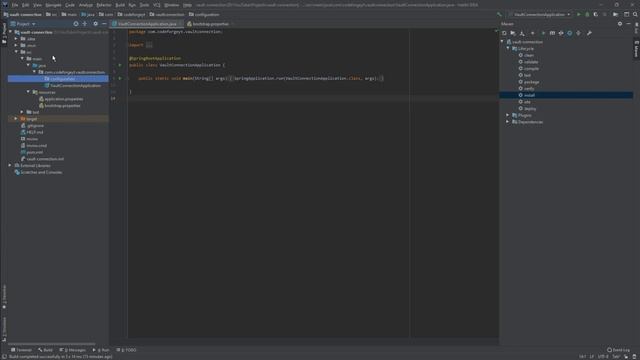Select Scratches and Consoles node
This screenshot has height=360, width=640.
click(x=38, y=172)
